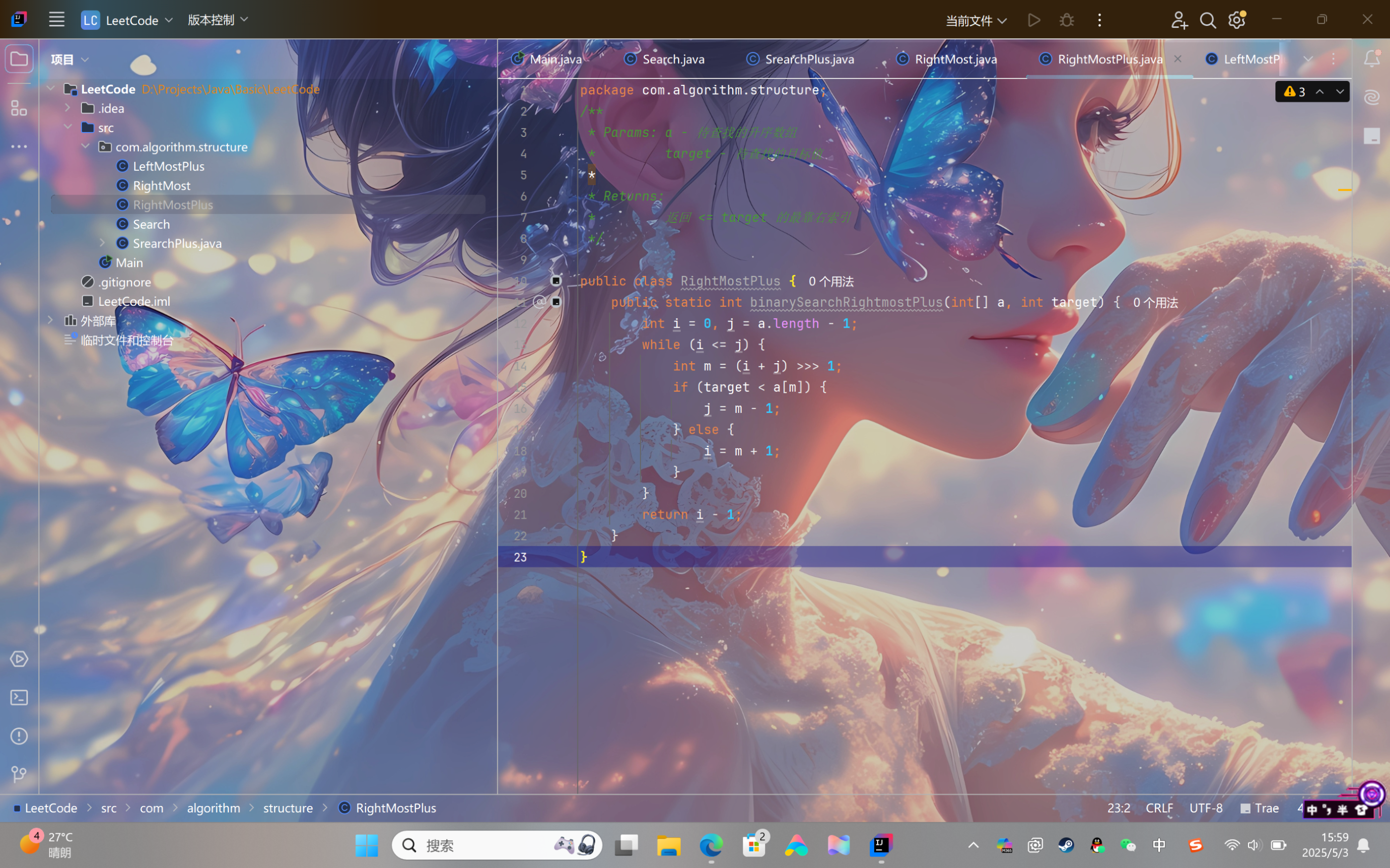Show more tool windows ellipsis

click(x=19, y=146)
